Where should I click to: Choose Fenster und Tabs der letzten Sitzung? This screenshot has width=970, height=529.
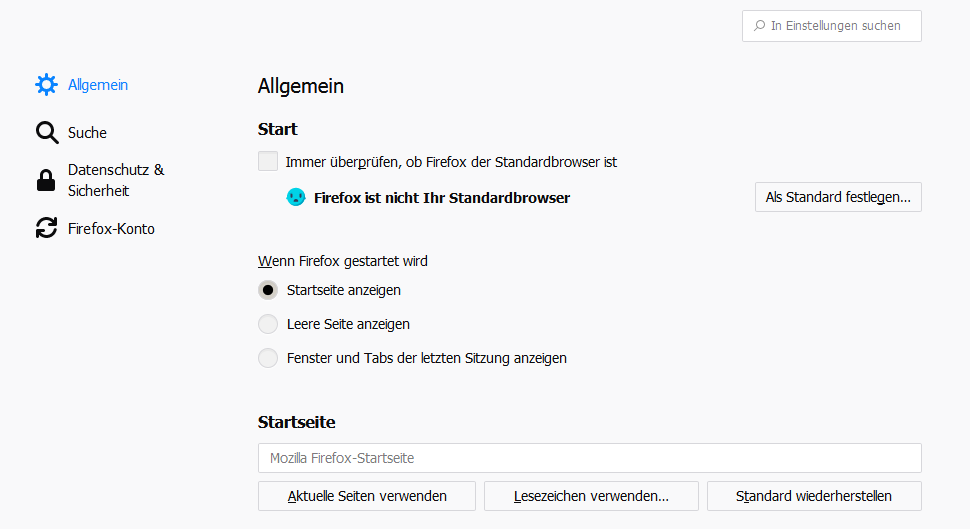(x=268, y=358)
